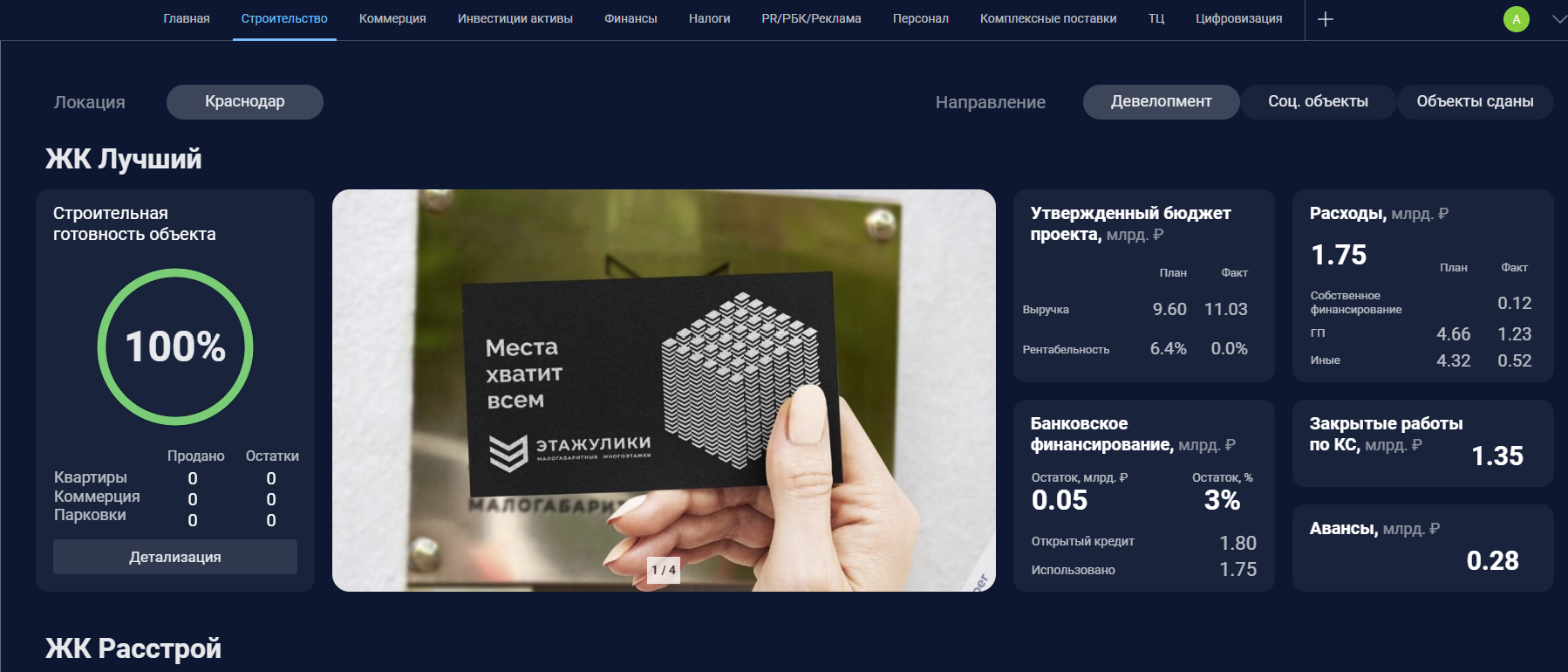Switch to the Коммерция tab
The image size is (1568, 672).
click(392, 19)
